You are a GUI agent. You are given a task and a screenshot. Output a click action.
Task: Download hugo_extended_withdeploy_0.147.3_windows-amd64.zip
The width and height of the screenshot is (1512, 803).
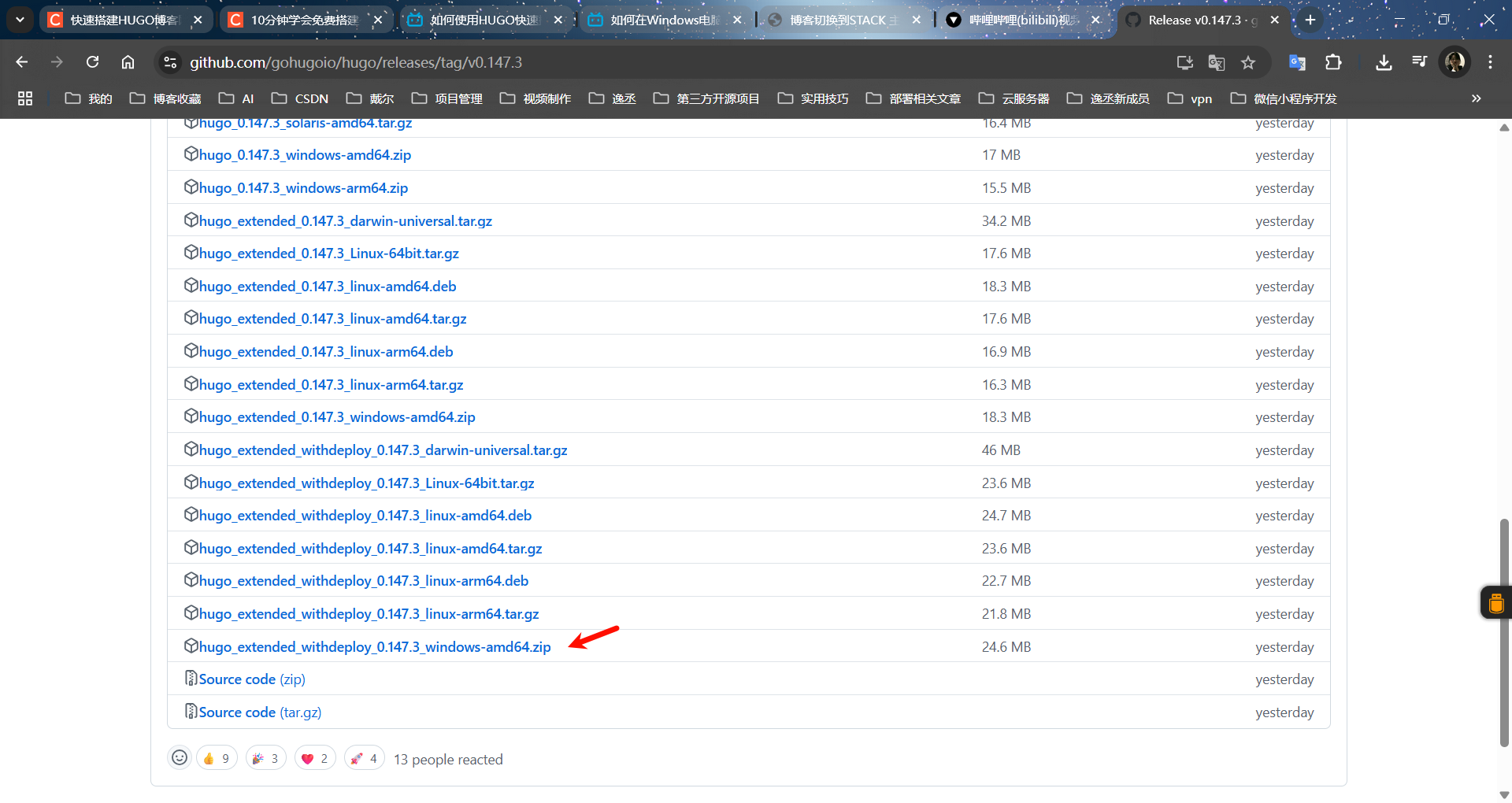(375, 646)
